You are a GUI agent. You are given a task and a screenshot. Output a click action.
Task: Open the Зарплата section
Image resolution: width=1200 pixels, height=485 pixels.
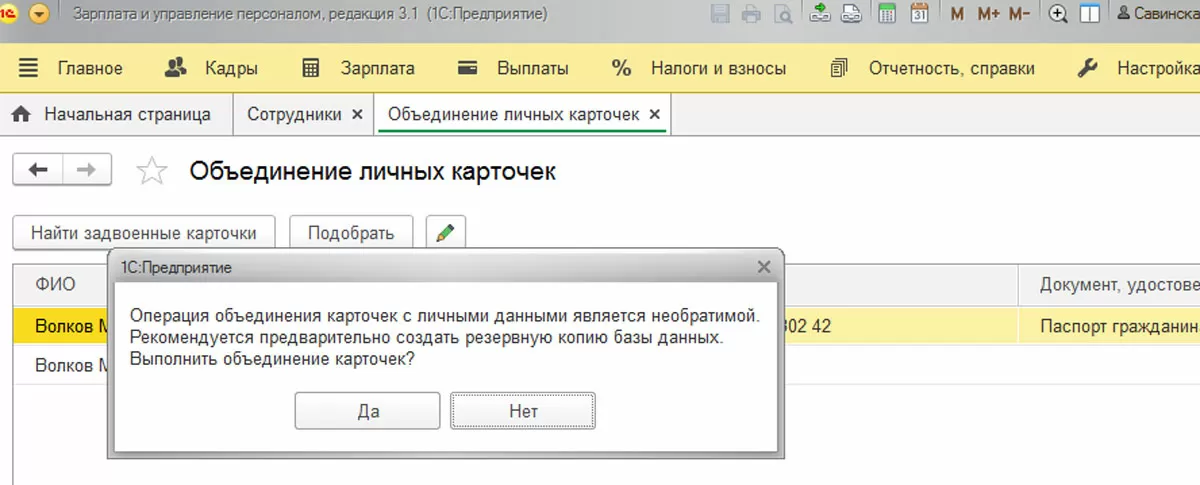click(x=358, y=69)
